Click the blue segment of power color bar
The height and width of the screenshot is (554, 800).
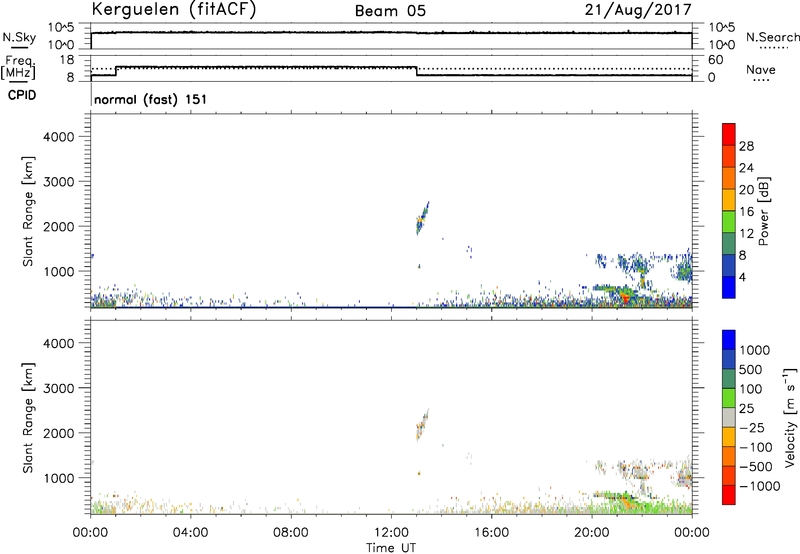(x=729, y=287)
